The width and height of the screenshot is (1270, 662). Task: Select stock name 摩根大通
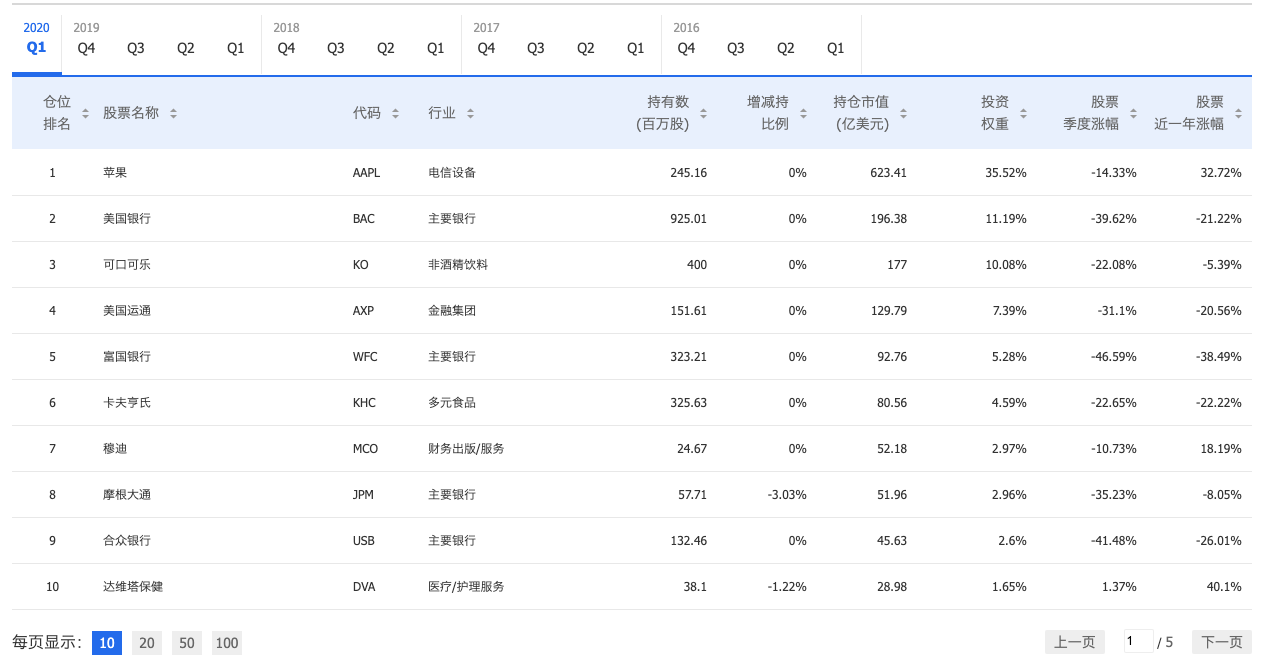(x=127, y=495)
